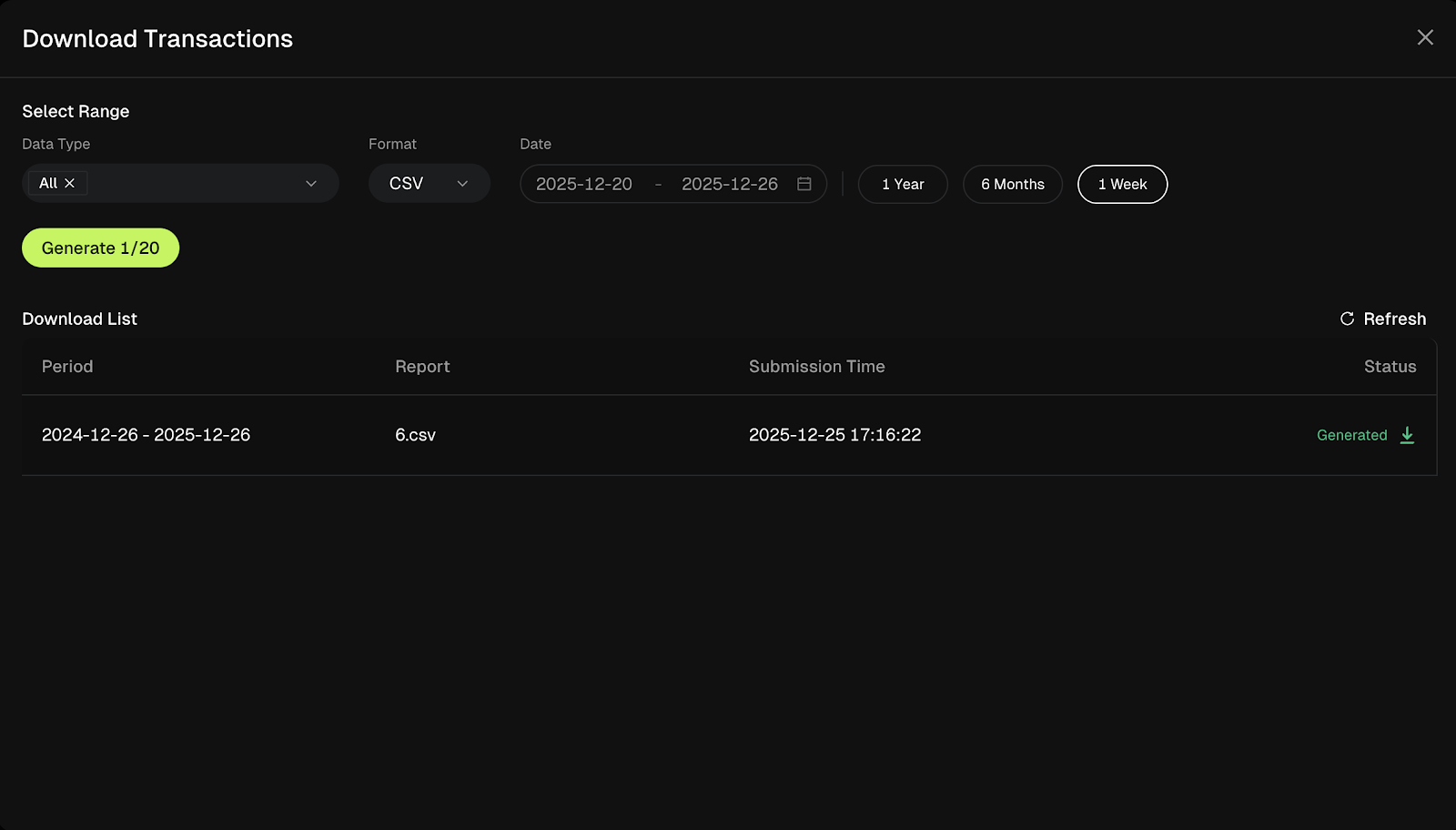Open the calendar icon in the date field
The image size is (1456, 830).
tap(804, 184)
